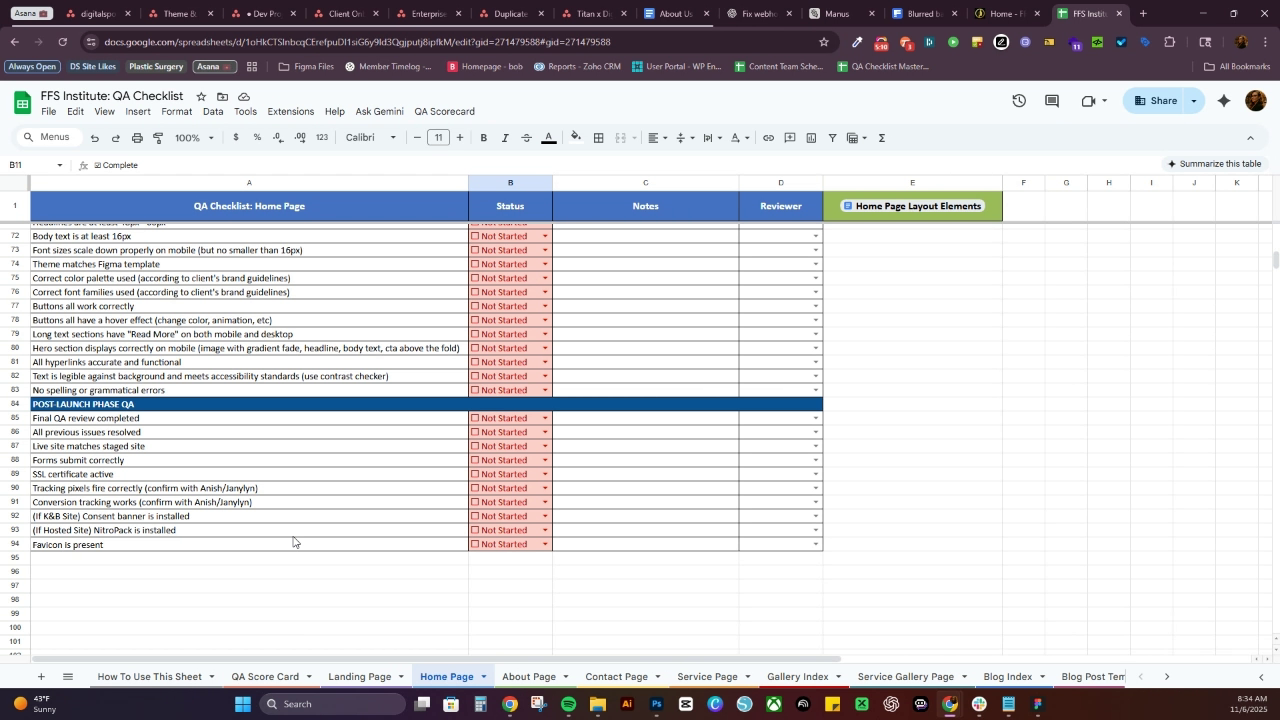Toggle status for Conversion tracking works
1280x720 pixels.
click(x=476, y=503)
